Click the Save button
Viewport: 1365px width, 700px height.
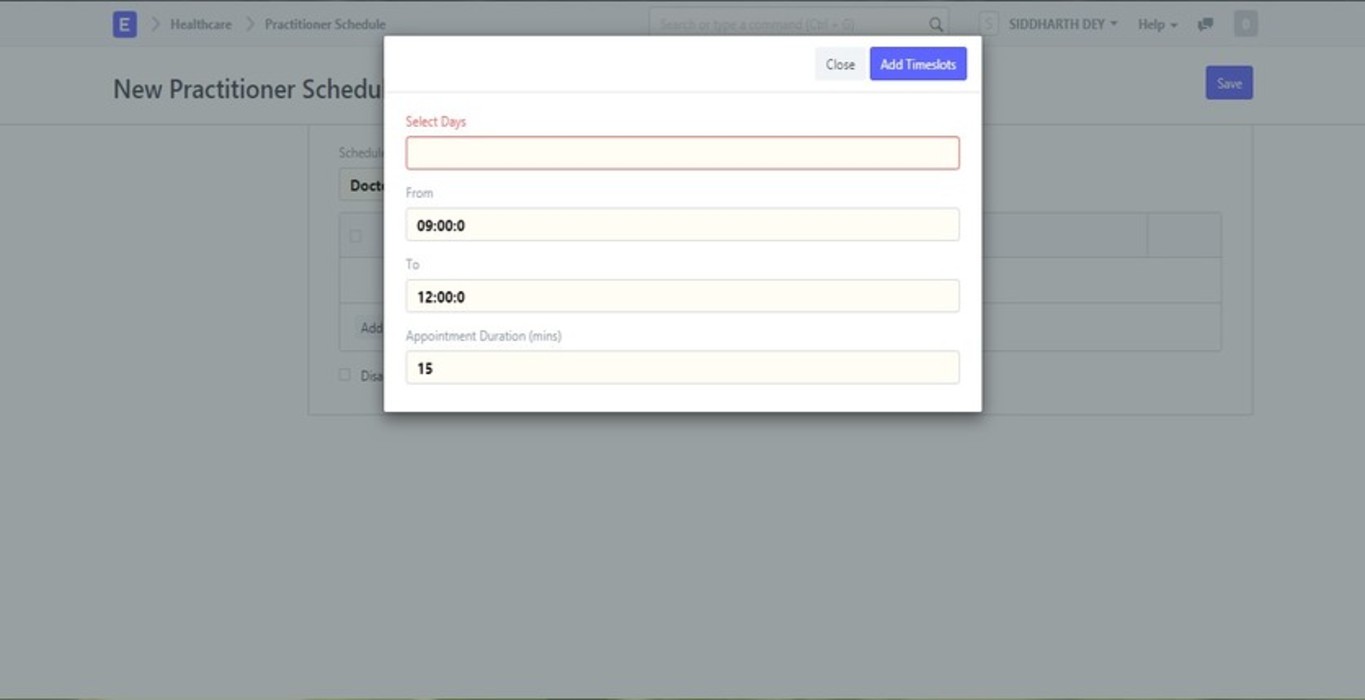pyautogui.click(x=1228, y=83)
